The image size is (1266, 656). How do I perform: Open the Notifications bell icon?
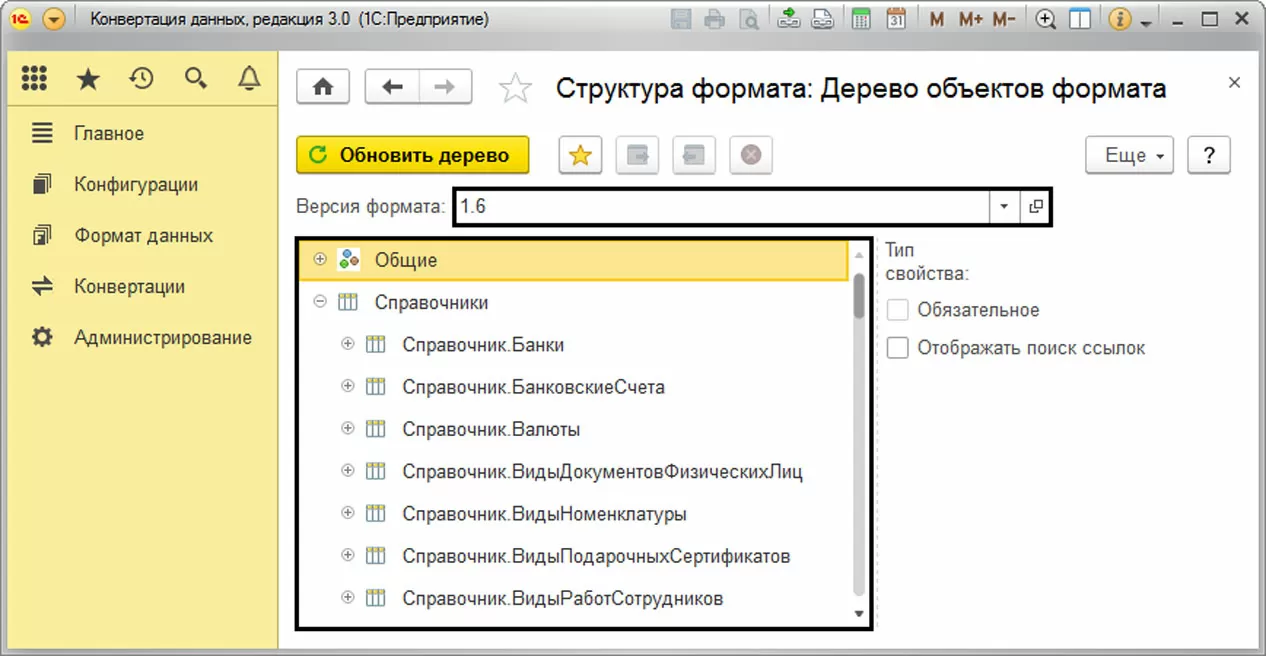(x=249, y=79)
